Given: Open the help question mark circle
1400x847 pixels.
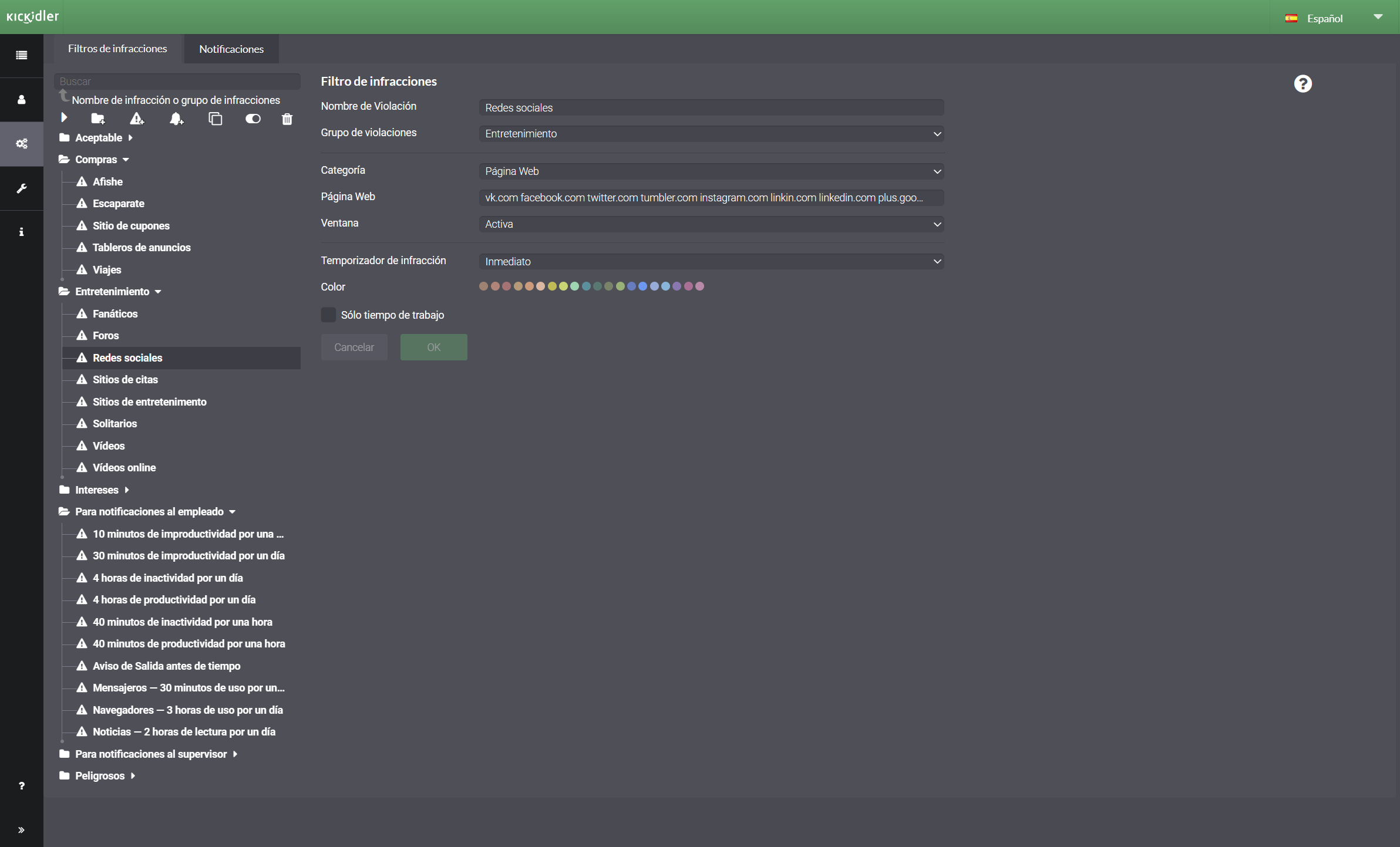Looking at the screenshot, I should (x=1303, y=84).
